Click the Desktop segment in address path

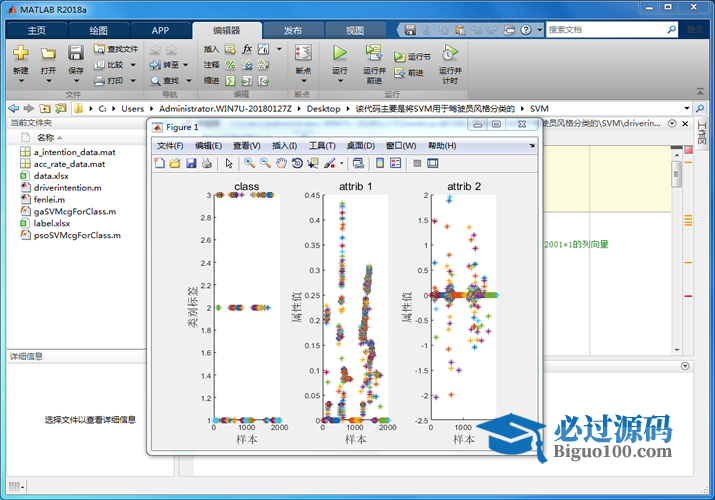[323, 108]
